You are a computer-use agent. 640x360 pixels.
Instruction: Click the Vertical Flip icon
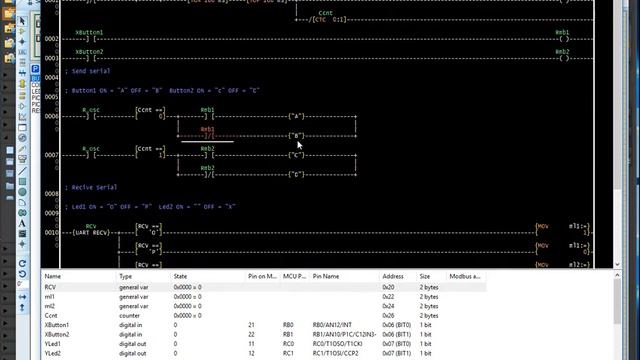pos(22,307)
